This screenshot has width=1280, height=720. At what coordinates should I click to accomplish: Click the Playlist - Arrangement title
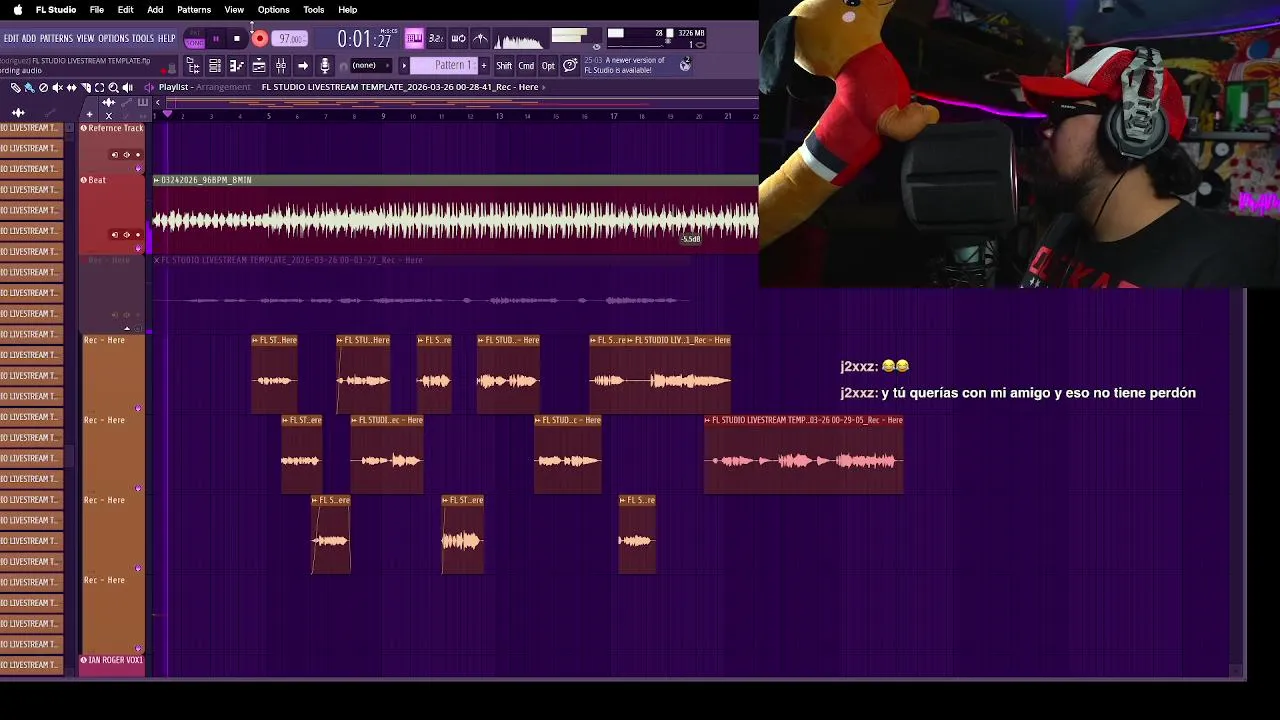pos(204,87)
